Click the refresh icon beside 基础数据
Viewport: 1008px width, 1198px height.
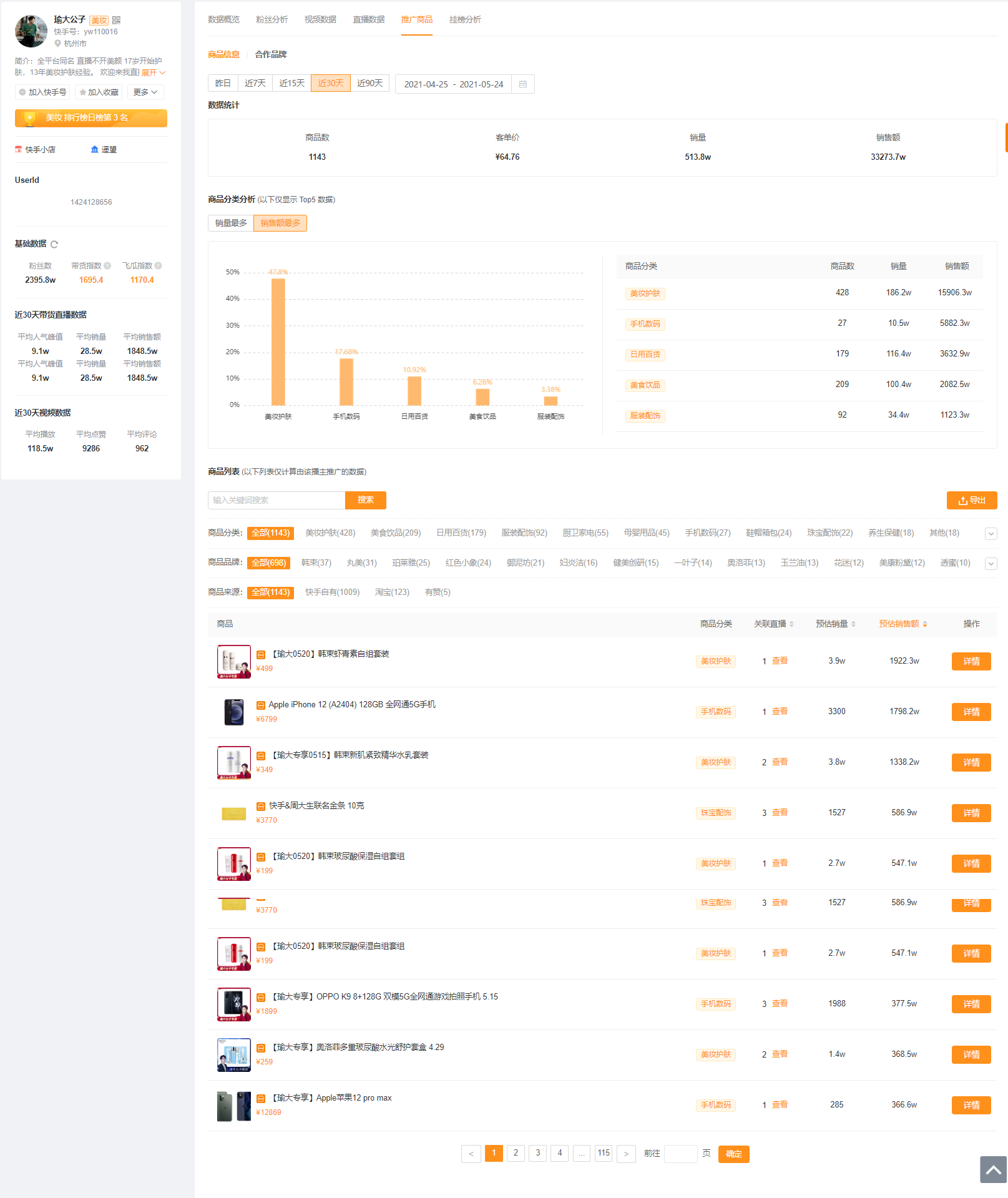click(x=54, y=244)
